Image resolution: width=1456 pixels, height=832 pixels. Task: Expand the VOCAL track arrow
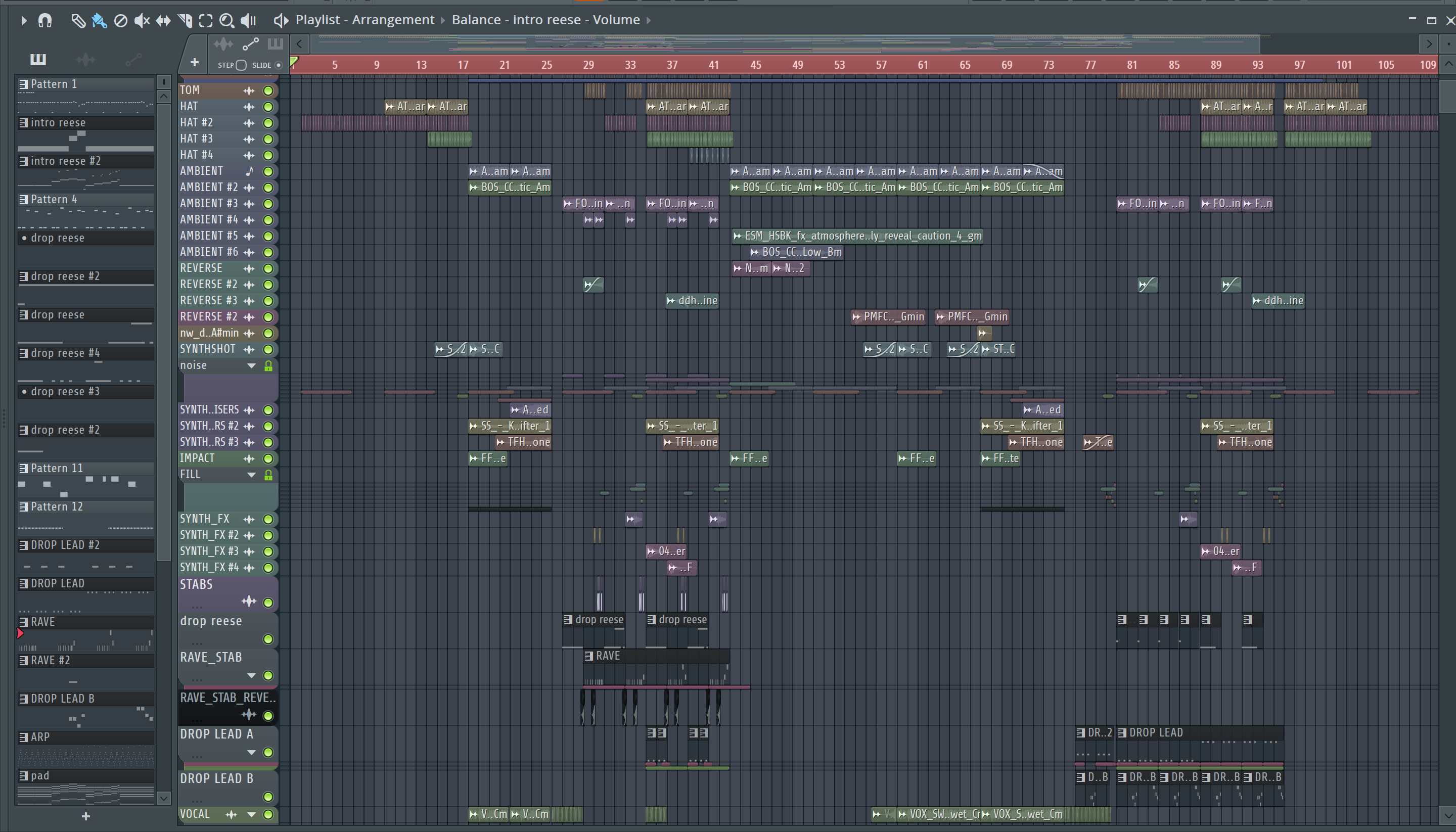pos(251,814)
